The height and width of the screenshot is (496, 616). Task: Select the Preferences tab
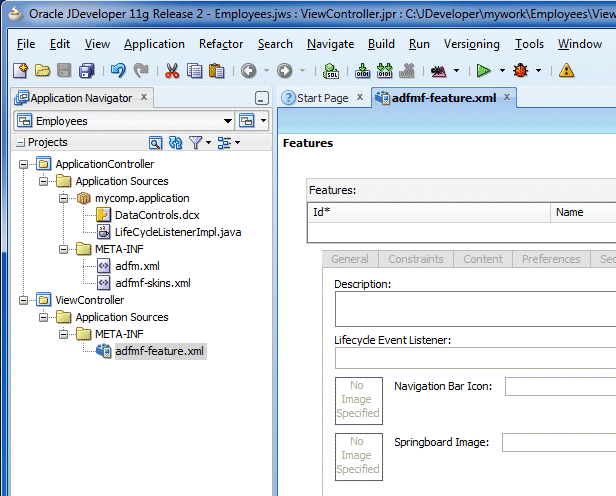click(551, 259)
